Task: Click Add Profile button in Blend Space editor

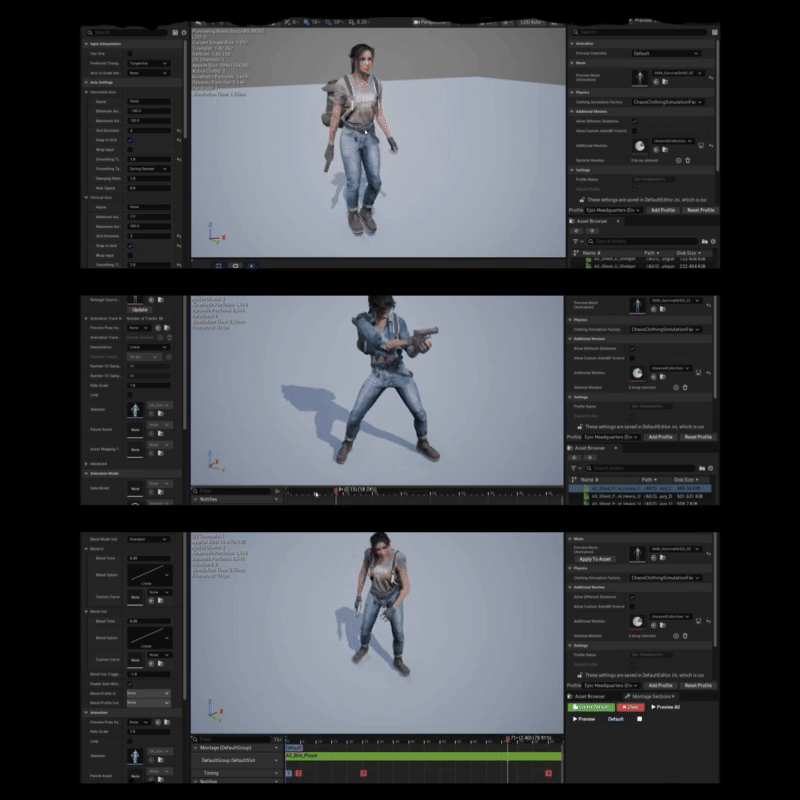Action: pos(663,210)
